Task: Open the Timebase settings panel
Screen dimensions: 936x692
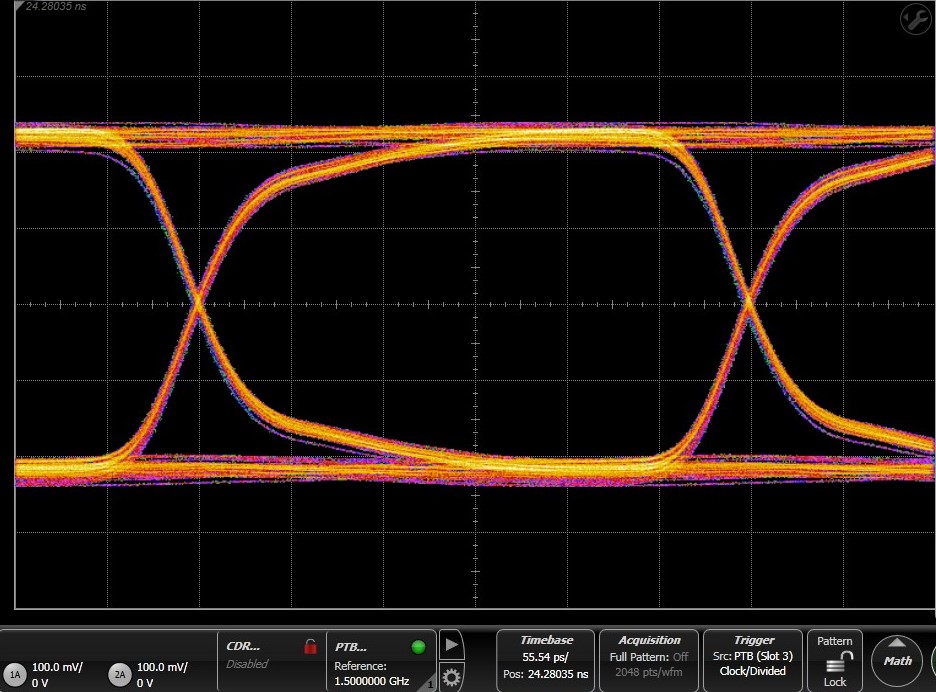Action: (x=546, y=660)
